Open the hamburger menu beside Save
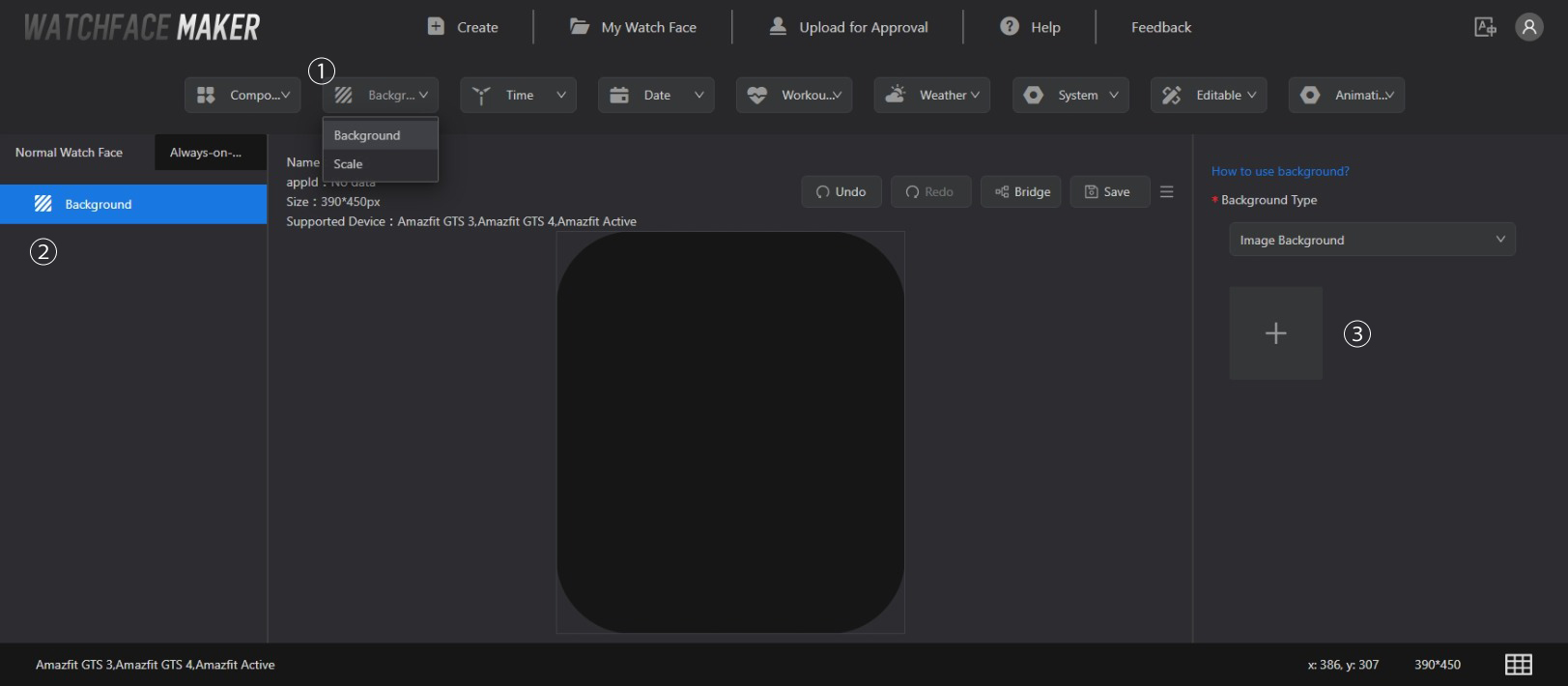Screen dimensions: 1568x686 point(1167,191)
